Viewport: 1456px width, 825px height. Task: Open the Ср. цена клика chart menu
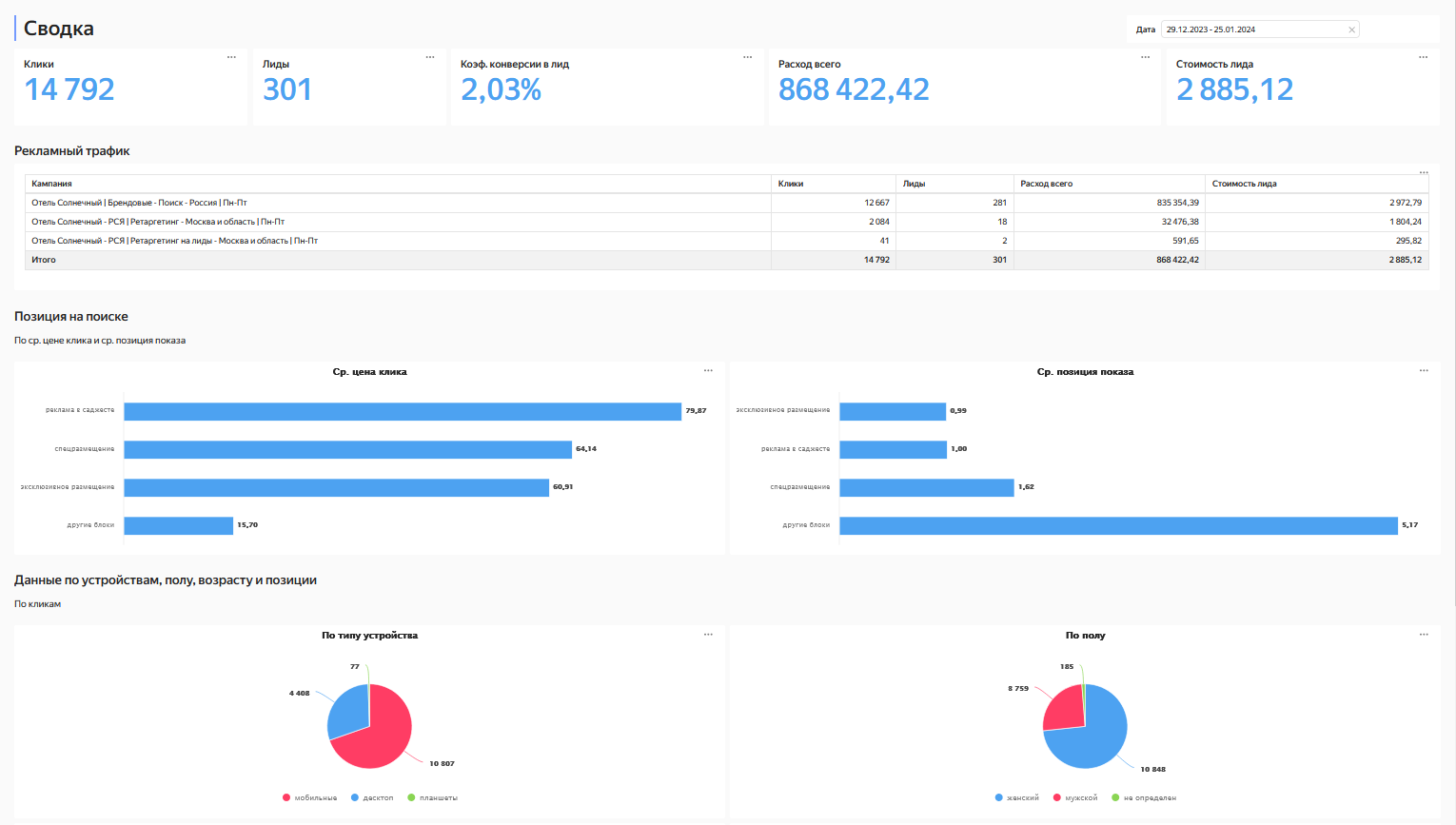tap(708, 370)
